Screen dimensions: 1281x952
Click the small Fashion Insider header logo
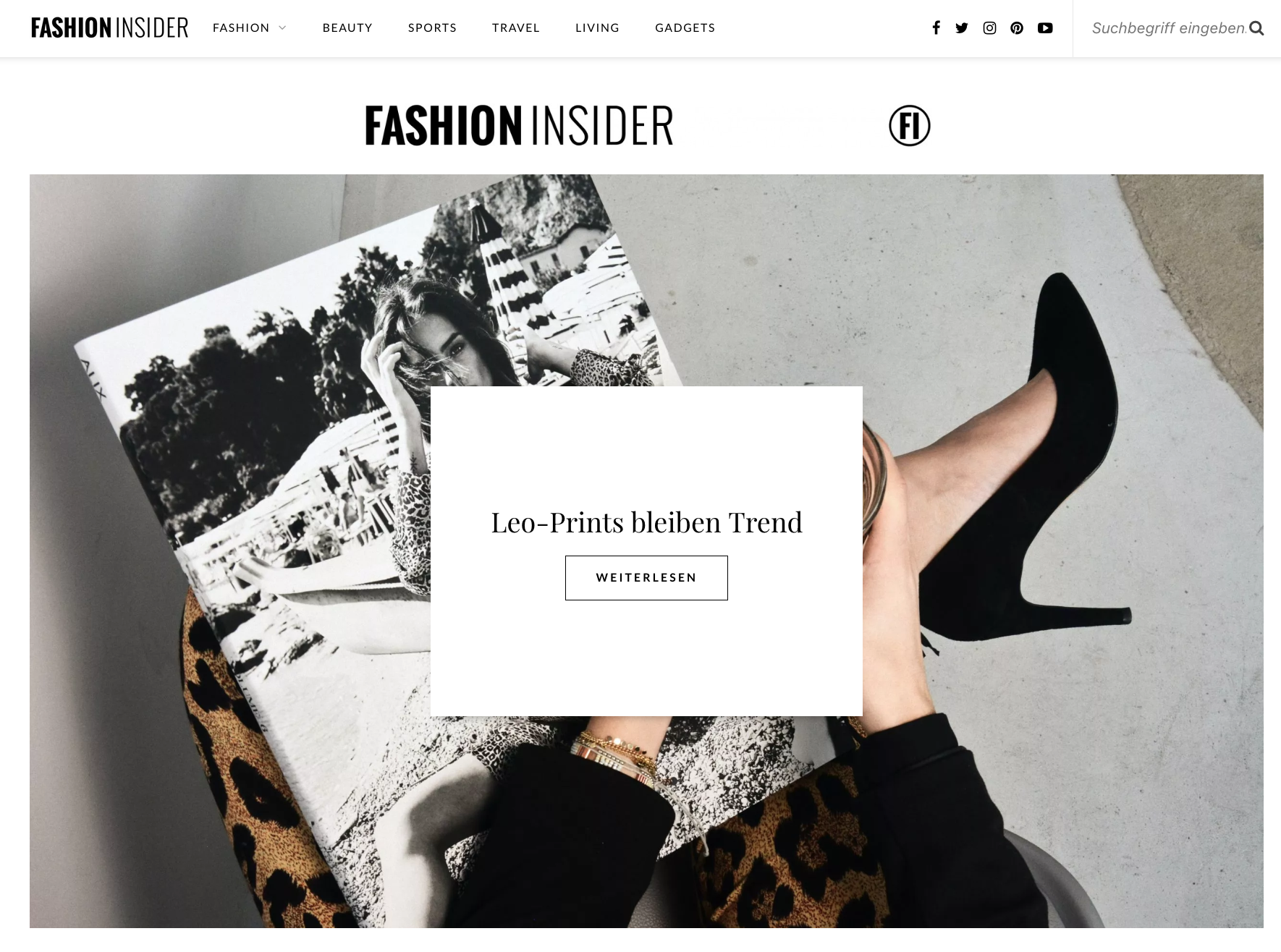point(110,28)
